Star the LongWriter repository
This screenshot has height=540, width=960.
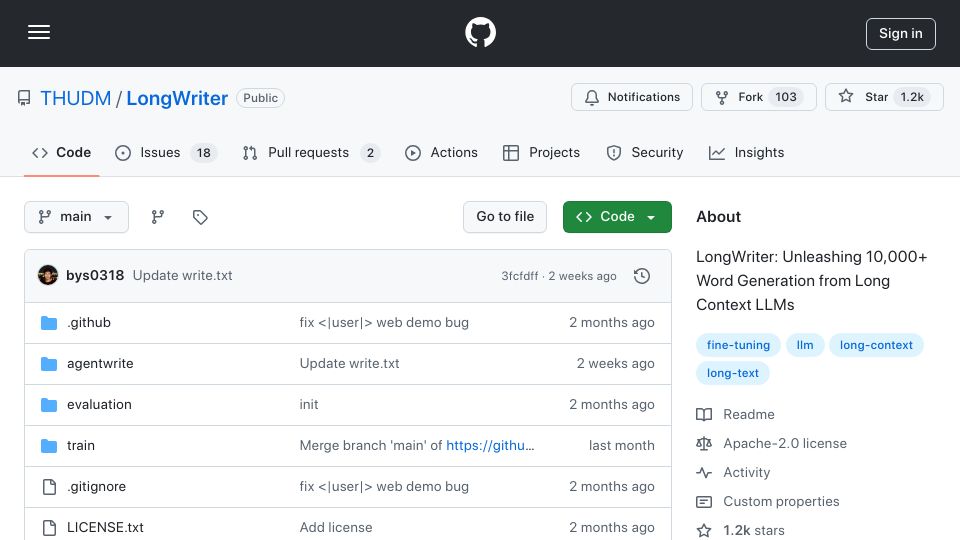pos(884,97)
